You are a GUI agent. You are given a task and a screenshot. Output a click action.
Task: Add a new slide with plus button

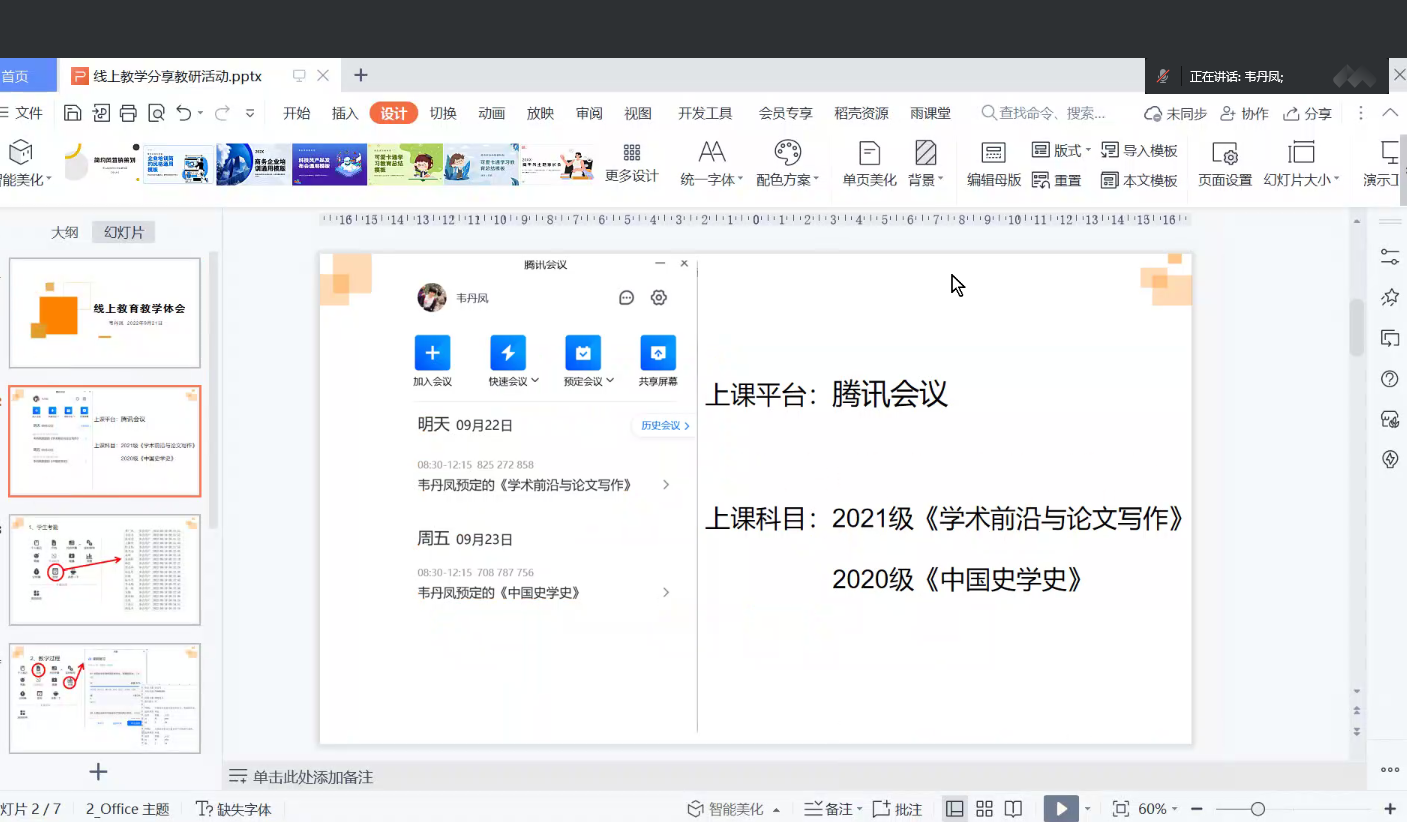[x=98, y=771]
